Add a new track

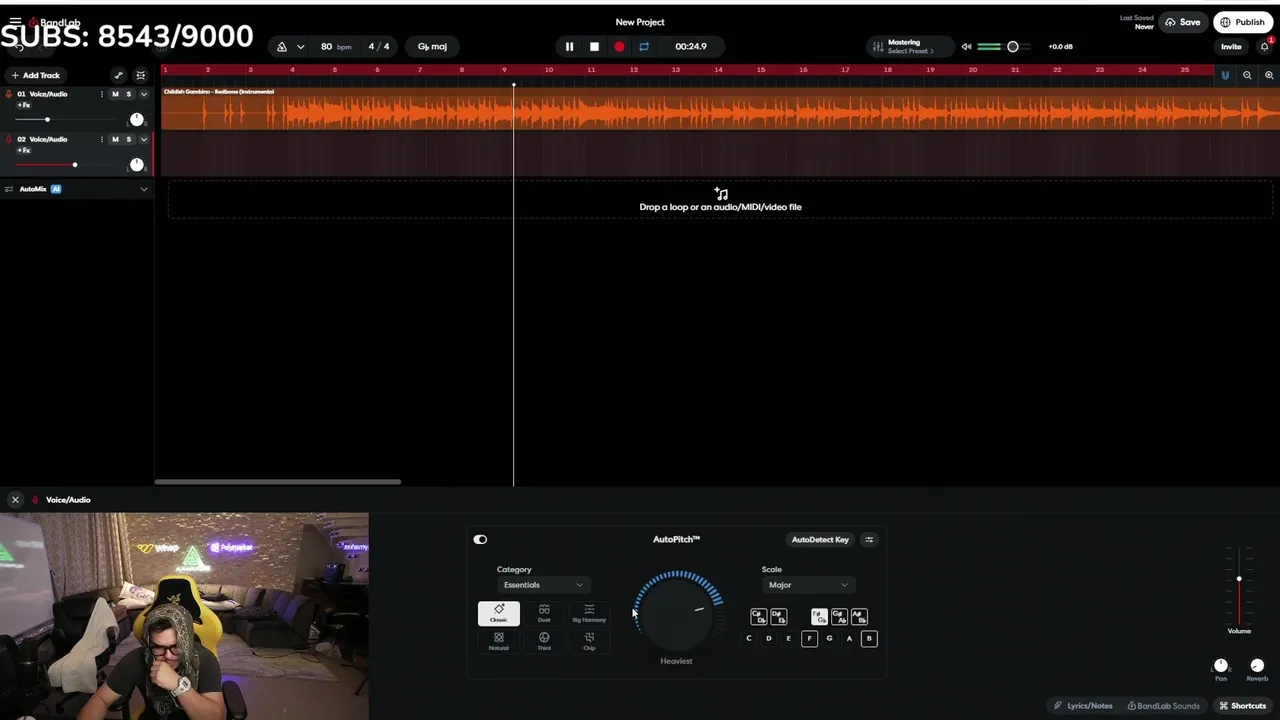[35, 75]
